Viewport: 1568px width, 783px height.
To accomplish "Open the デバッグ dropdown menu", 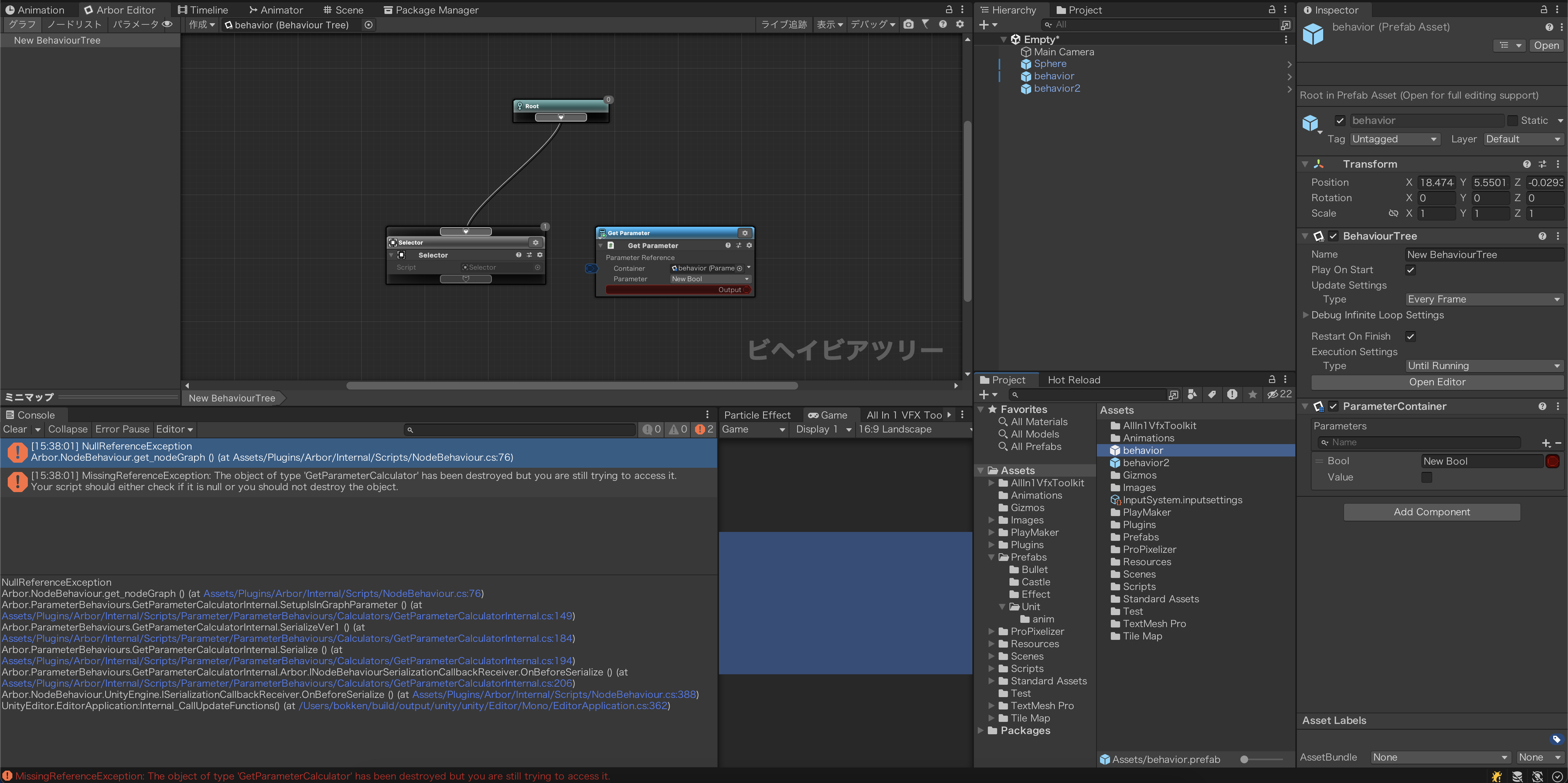I will point(872,24).
